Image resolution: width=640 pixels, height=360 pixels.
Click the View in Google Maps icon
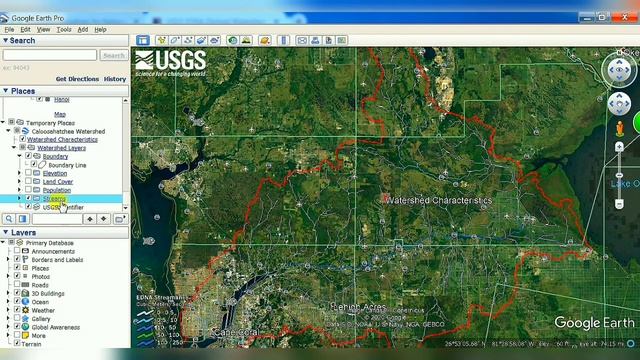(342, 40)
